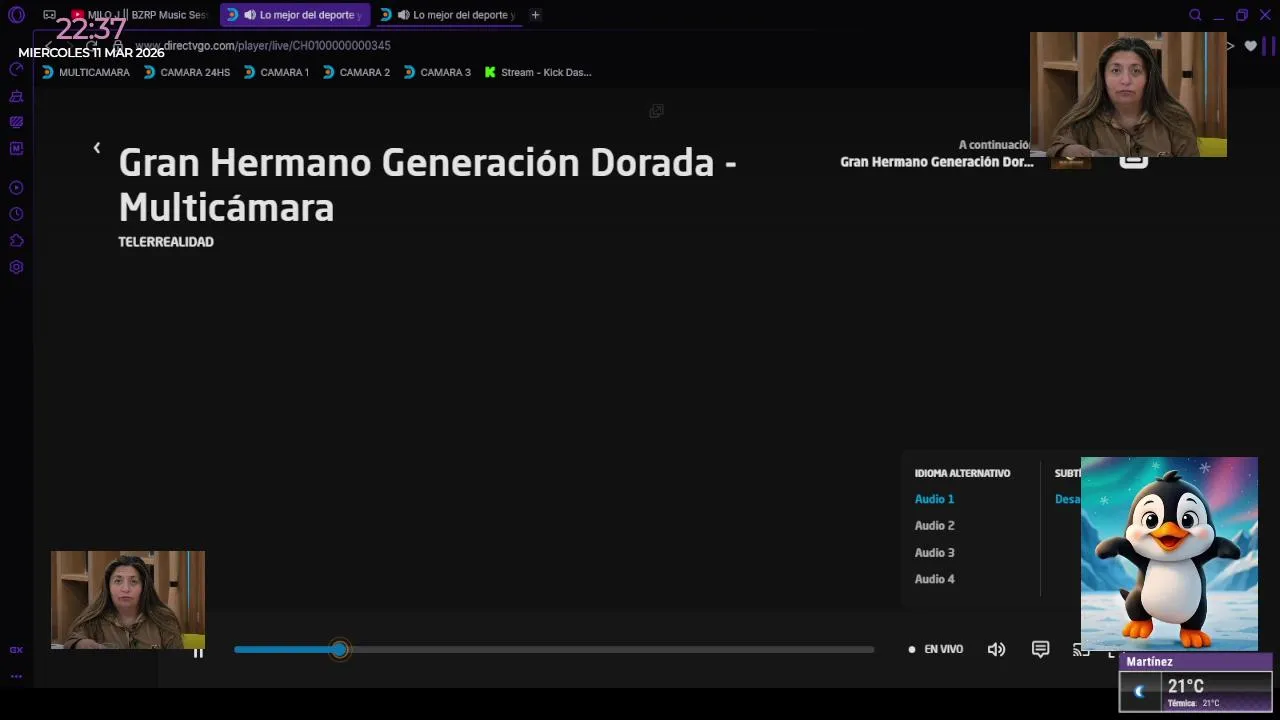Toggle the subtitles and audio menu icon
The height and width of the screenshot is (720, 1280).
click(1040, 649)
